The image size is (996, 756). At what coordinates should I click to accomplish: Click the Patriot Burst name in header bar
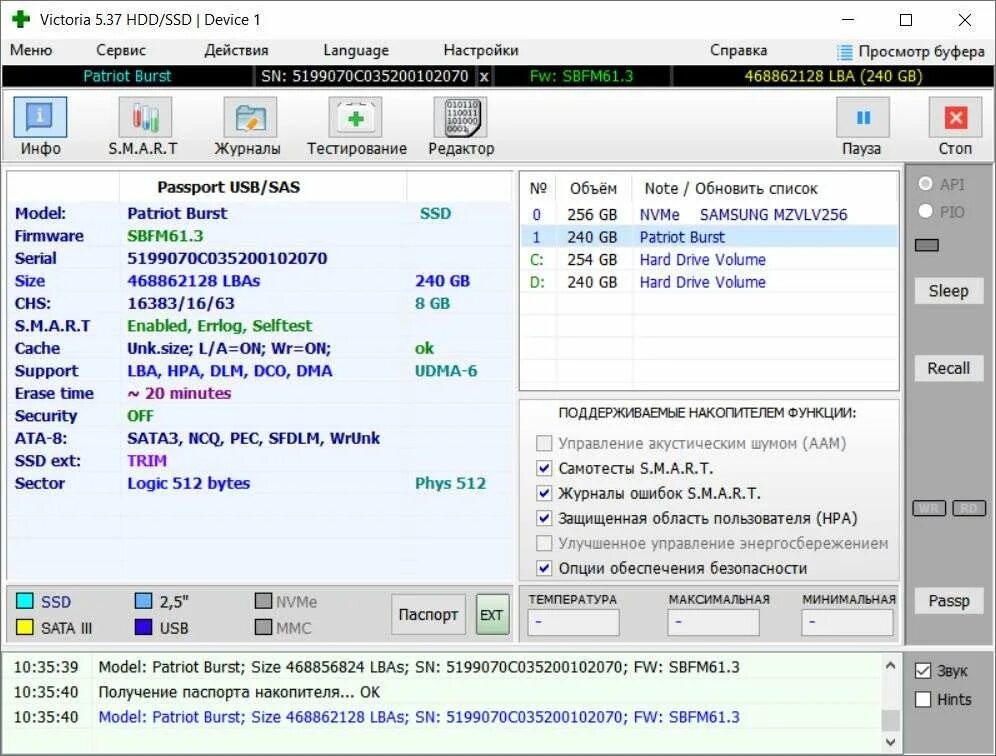click(127, 76)
